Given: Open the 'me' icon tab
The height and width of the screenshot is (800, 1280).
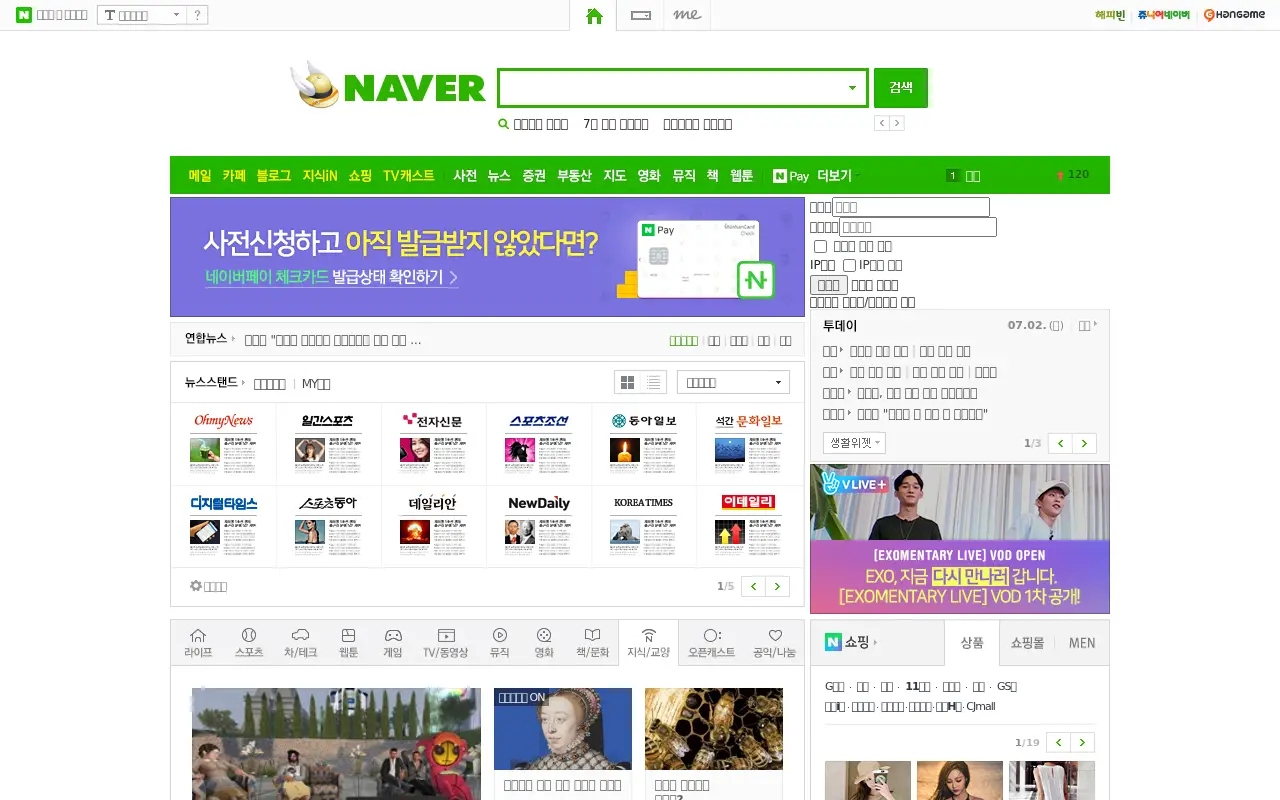Looking at the screenshot, I should pos(687,15).
